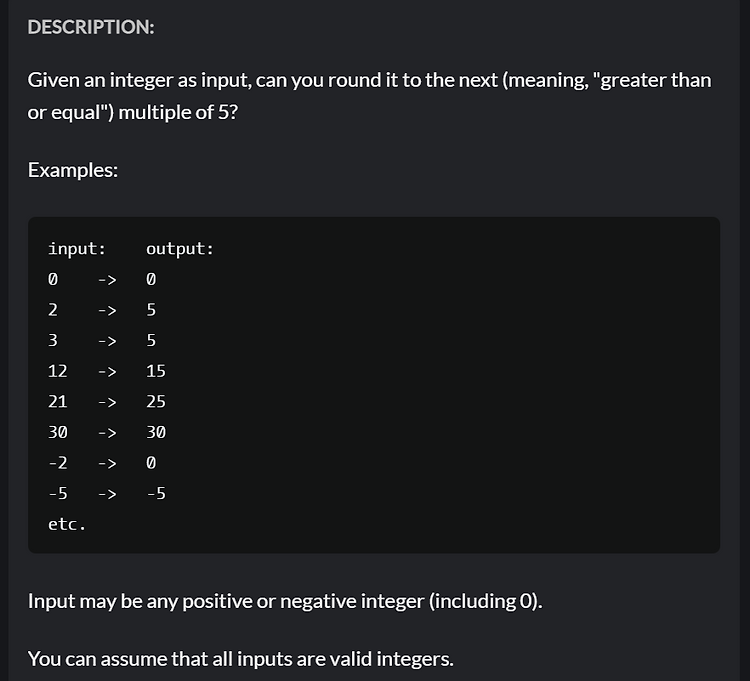Click the arrow beside input 3
This screenshot has height=681, width=750.
coord(107,341)
